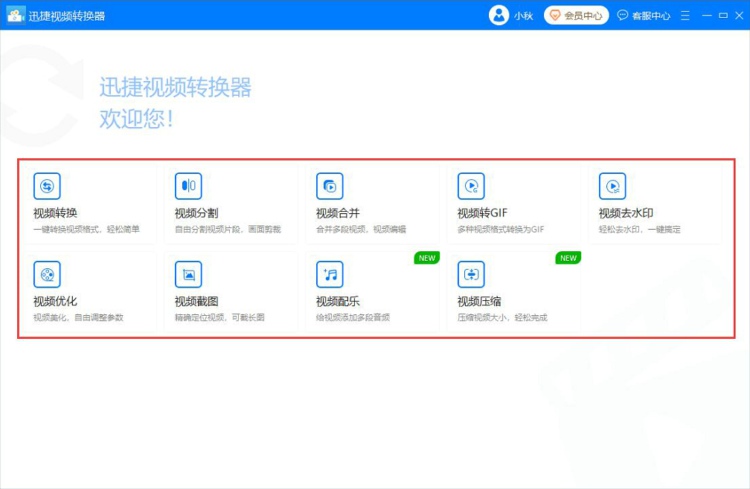
Task: Open the 视频转换 video convert icon
Action: [x=47, y=186]
